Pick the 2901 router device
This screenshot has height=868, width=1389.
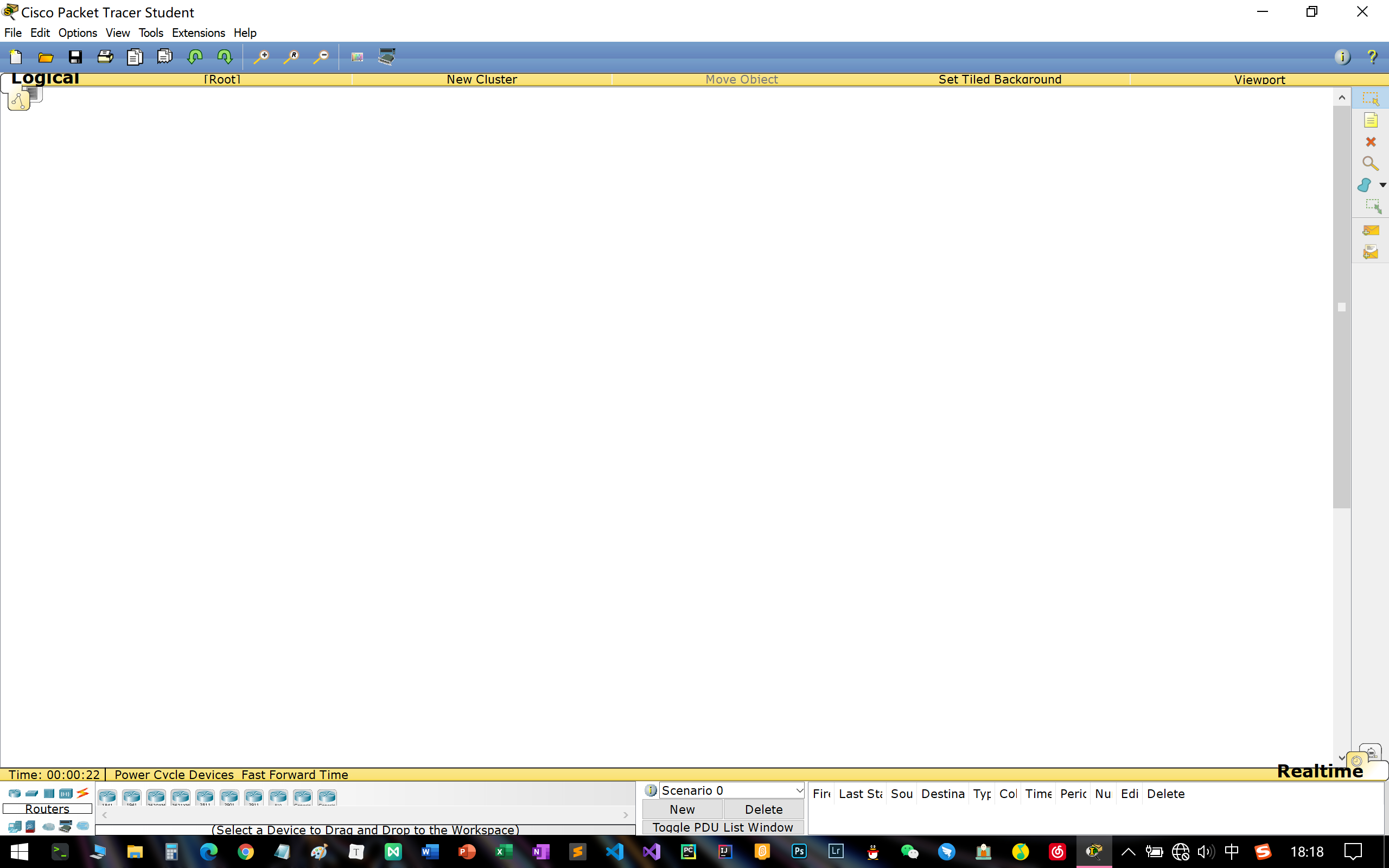point(229,797)
